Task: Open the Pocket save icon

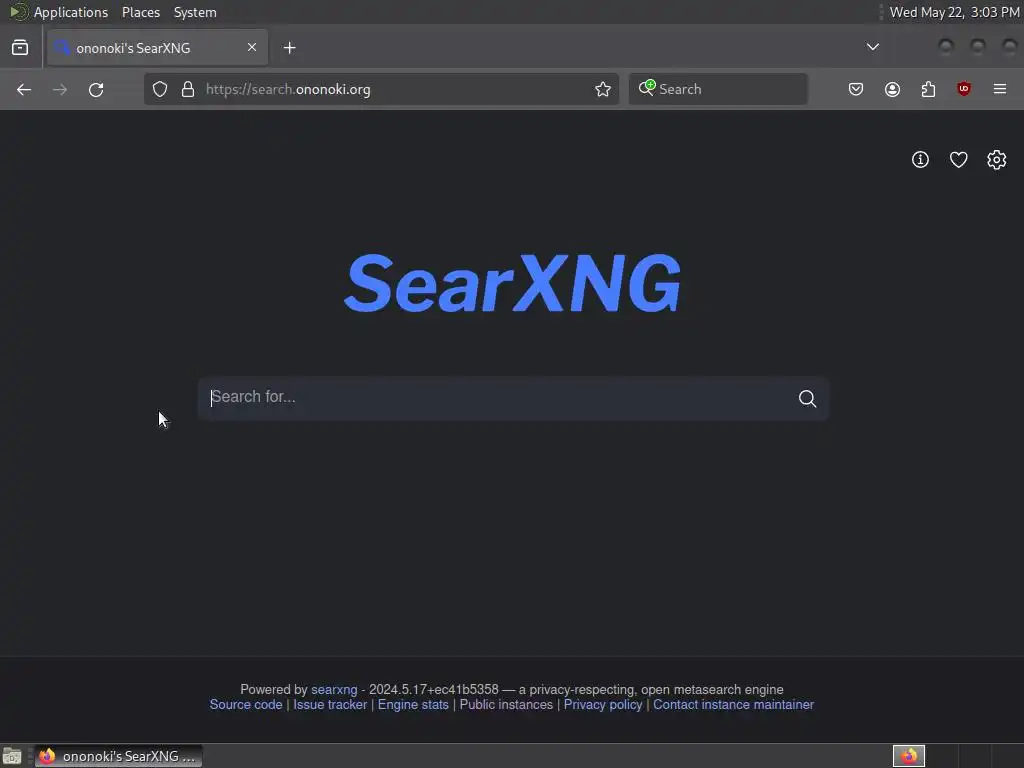Action: (856, 89)
